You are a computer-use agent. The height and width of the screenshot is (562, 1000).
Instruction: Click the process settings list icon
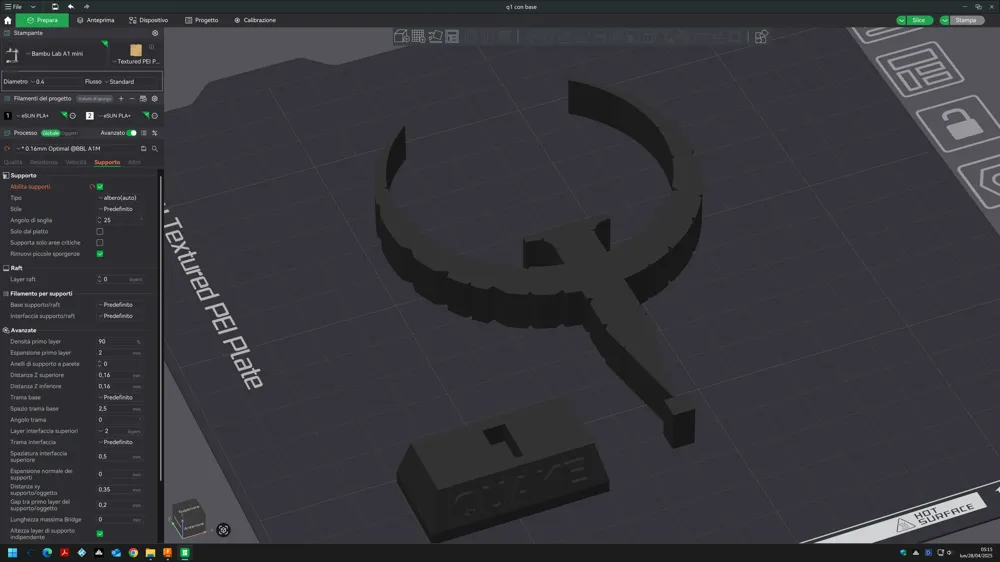click(143, 133)
